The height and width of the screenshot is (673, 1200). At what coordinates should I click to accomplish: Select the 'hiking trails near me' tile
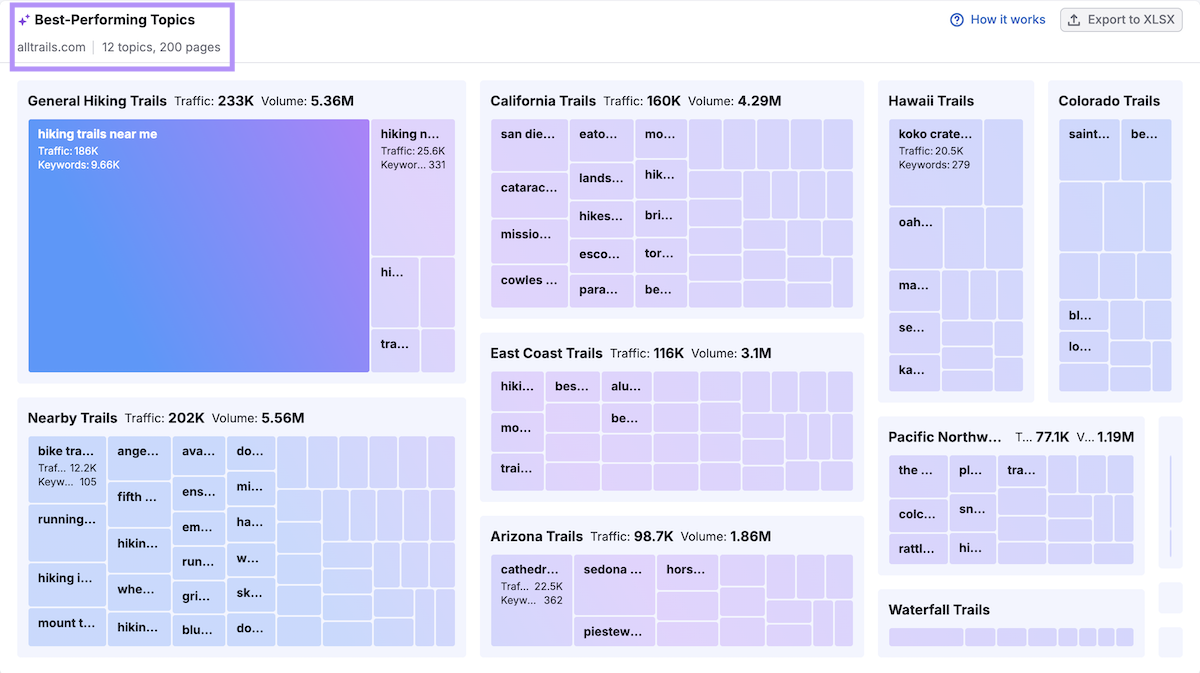point(199,246)
